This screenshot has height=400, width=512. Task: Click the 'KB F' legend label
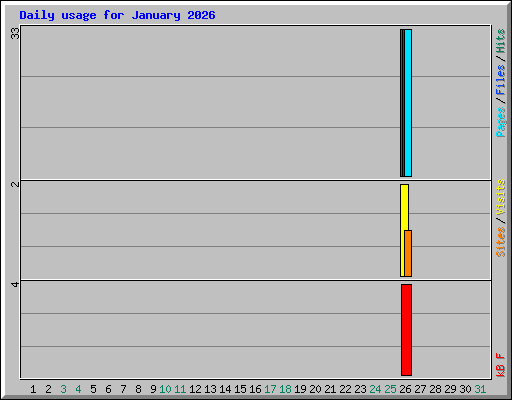pyautogui.click(x=500, y=365)
